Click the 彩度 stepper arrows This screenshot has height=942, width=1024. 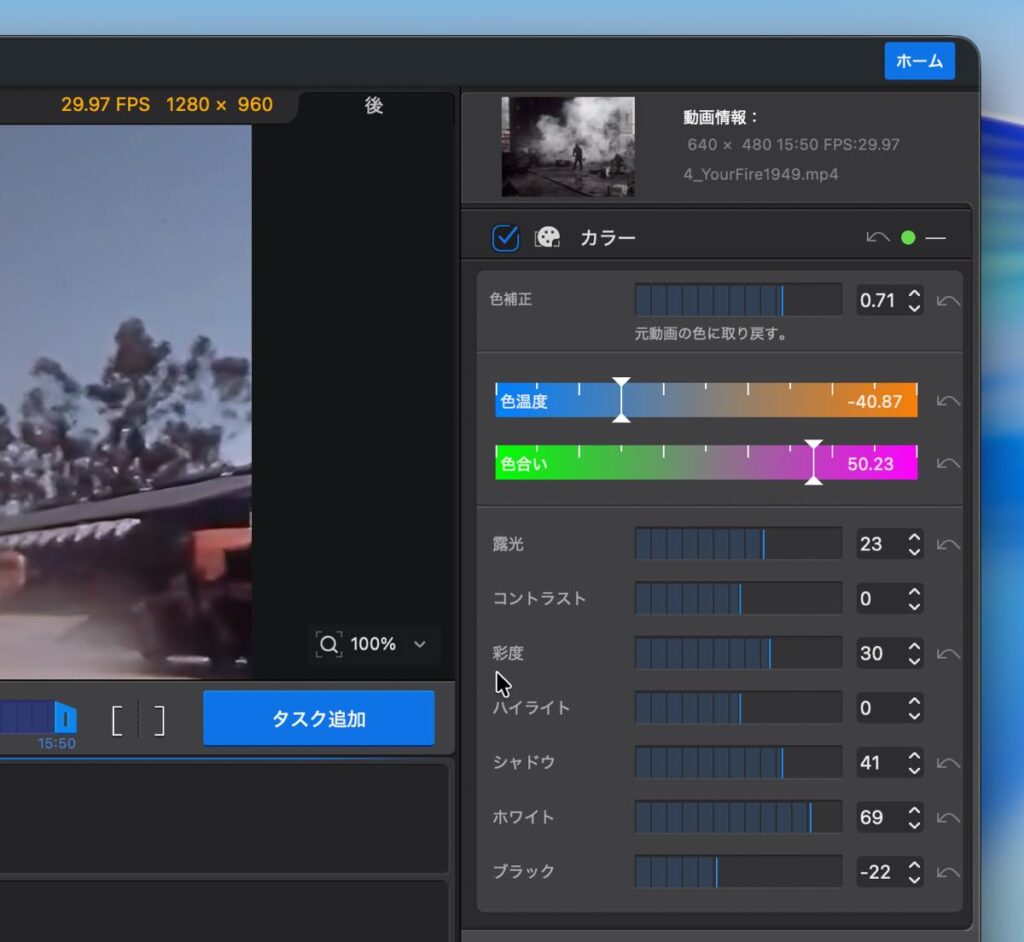914,653
